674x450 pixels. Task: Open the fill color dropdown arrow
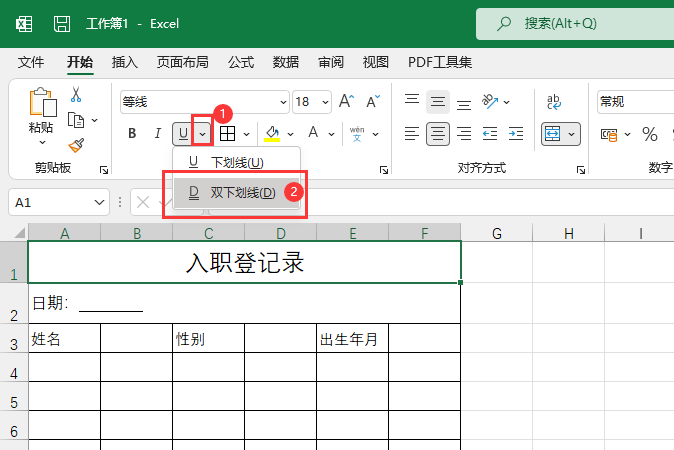291,134
